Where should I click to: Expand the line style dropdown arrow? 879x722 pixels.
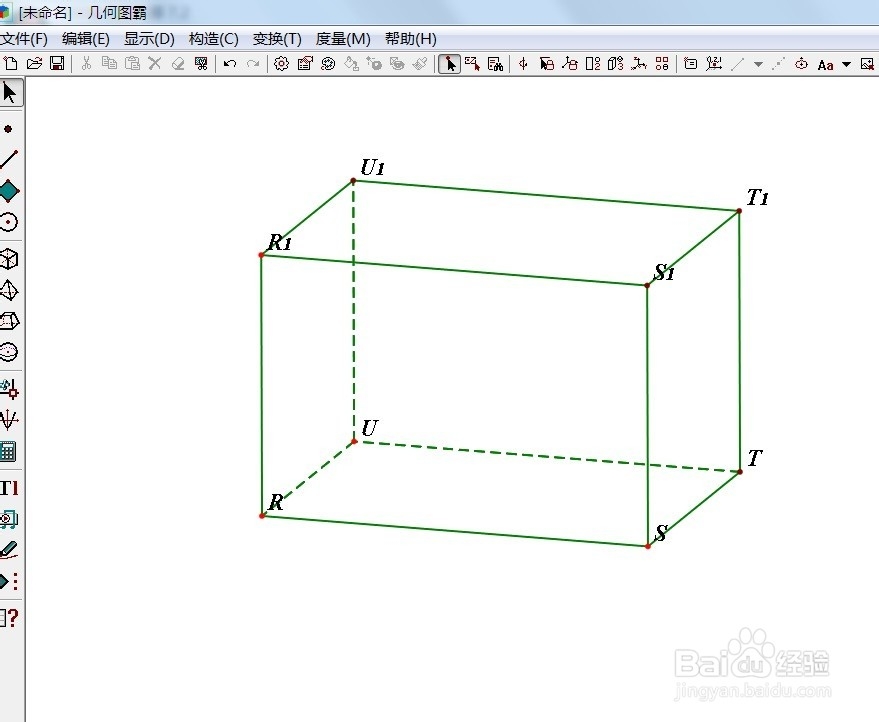tap(758, 64)
